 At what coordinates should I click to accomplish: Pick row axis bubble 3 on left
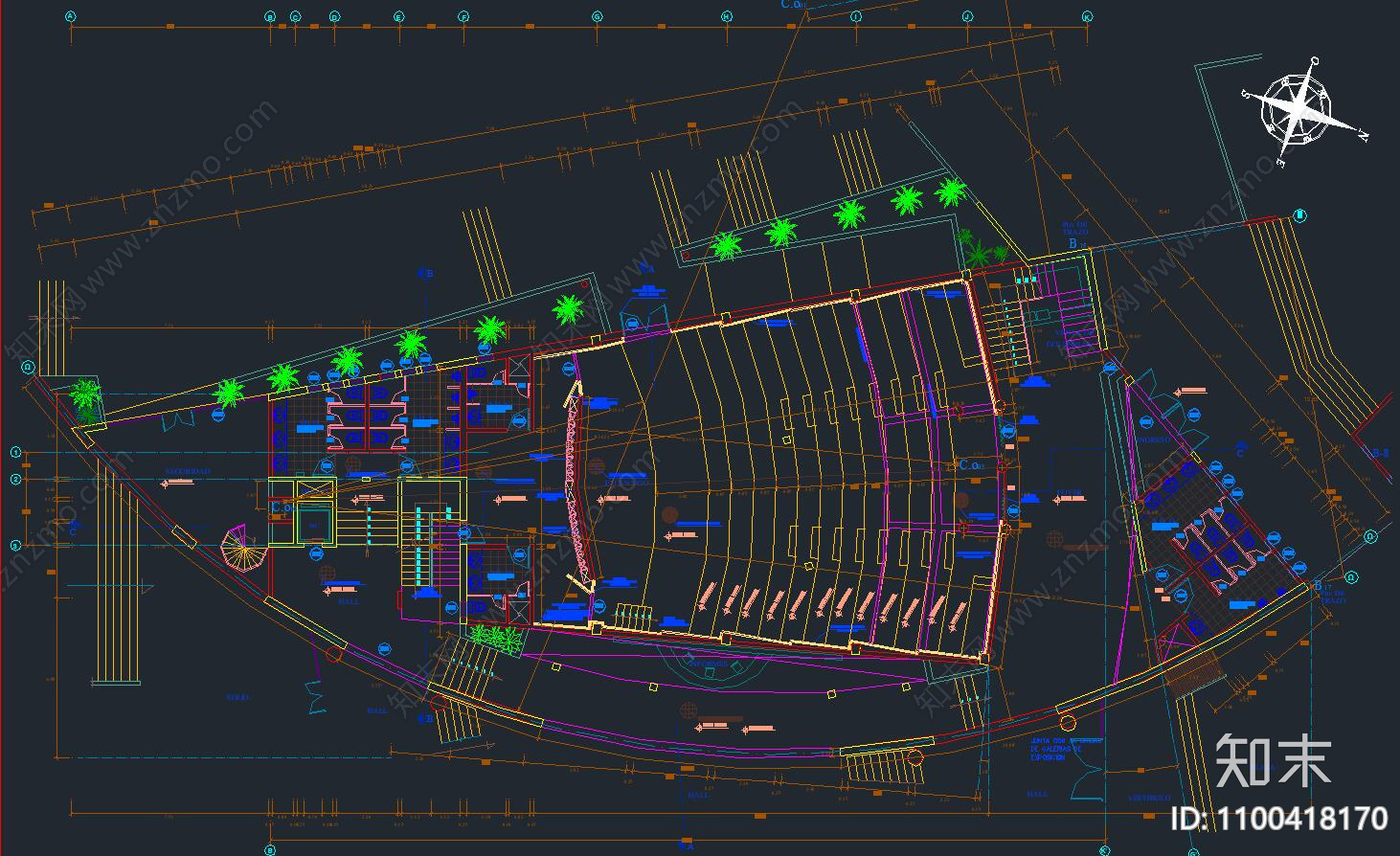pyautogui.click(x=15, y=546)
